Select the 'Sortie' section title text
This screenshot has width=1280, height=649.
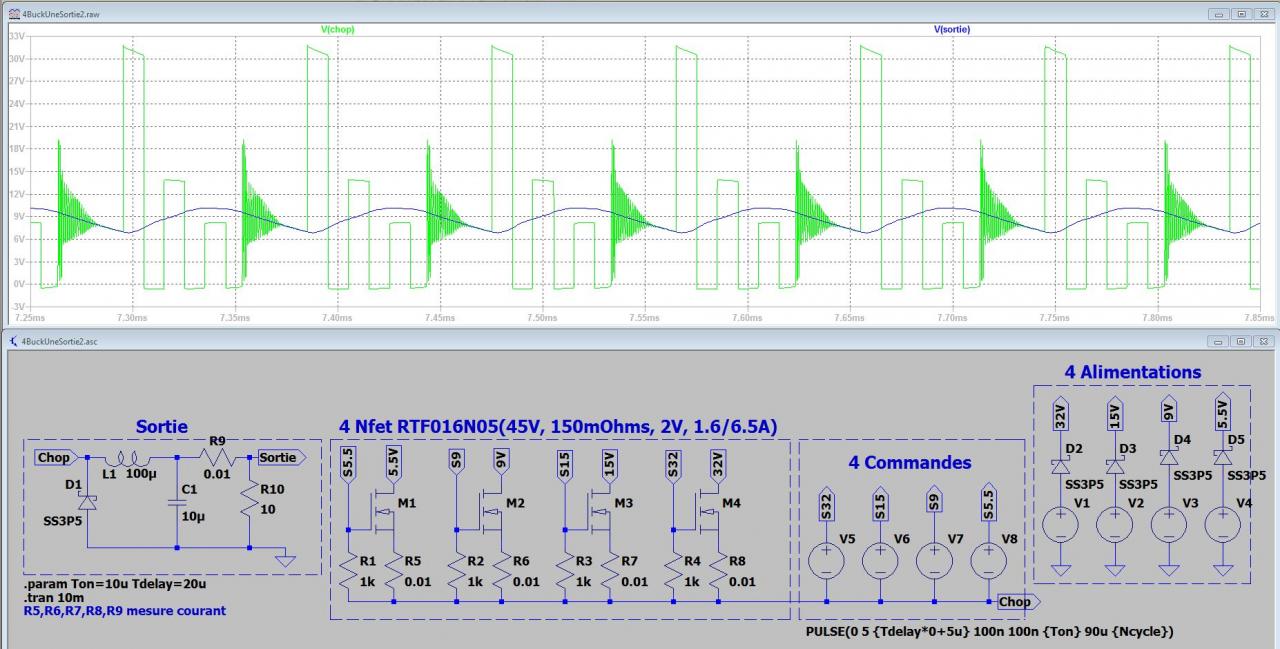click(162, 427)
